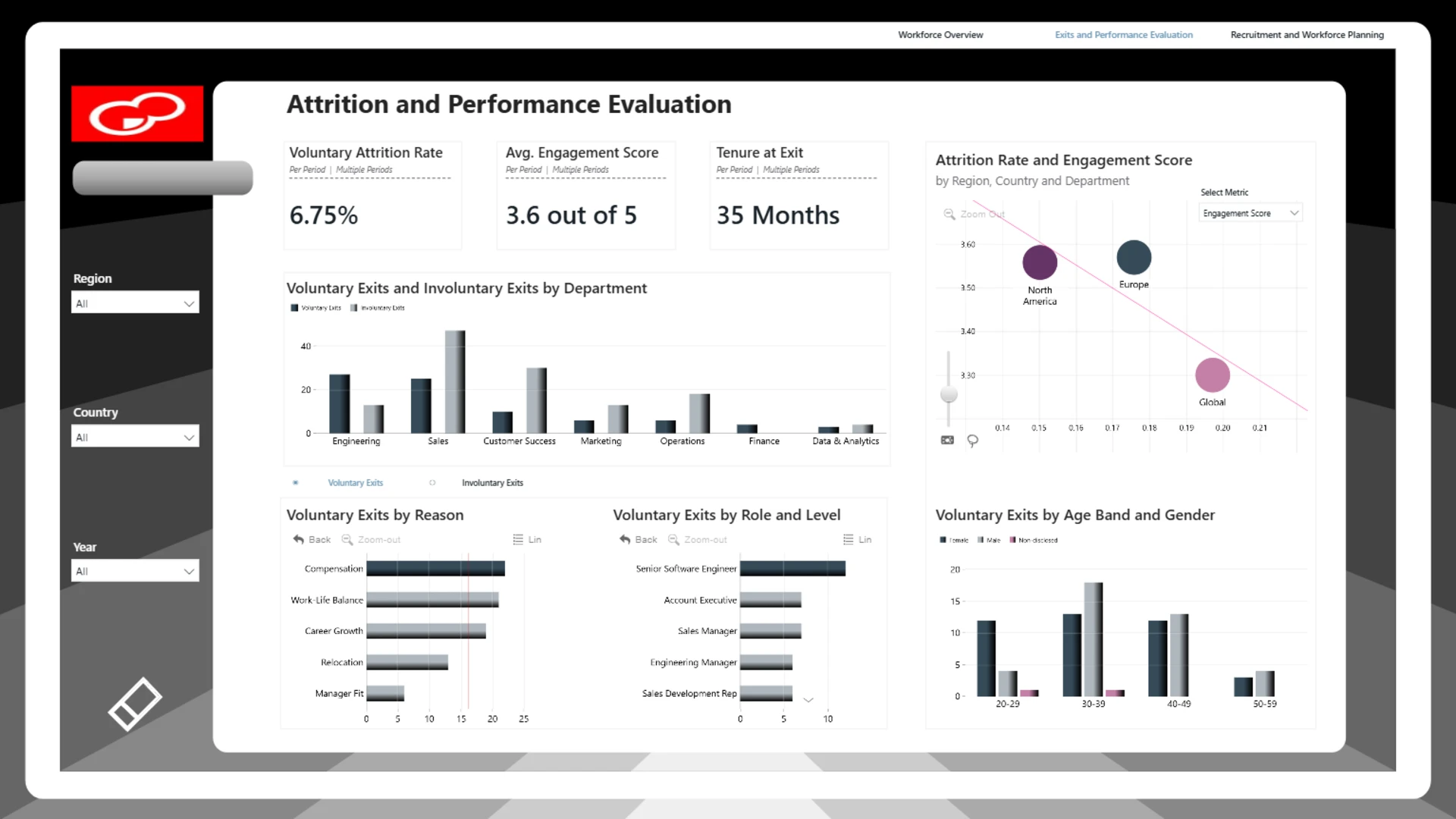Click the Involuntary Exits legend marker in department chart
The image size is (1456, 819).
tap(353, 308)
